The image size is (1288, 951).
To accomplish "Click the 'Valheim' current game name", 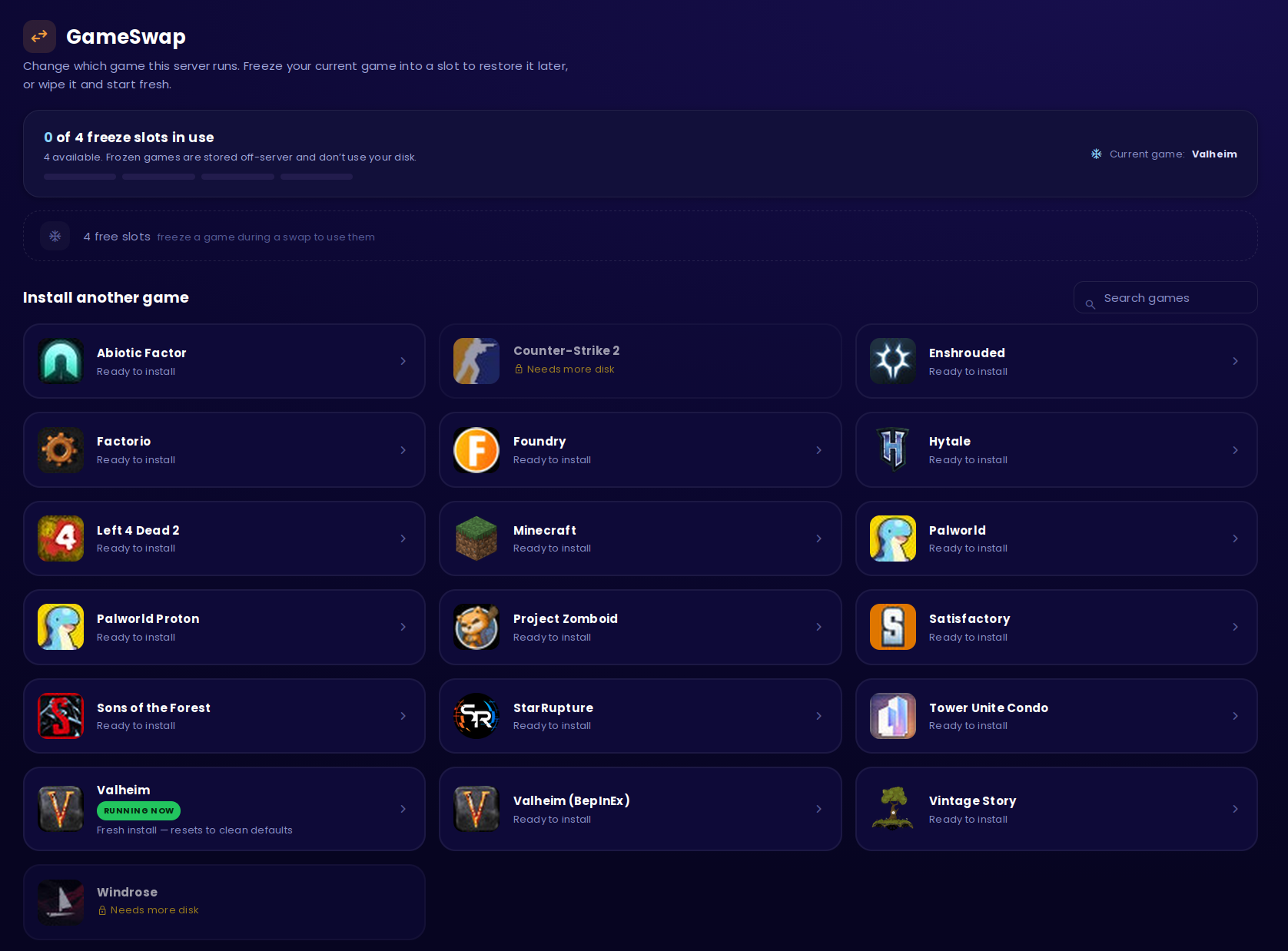I will pos(1214,154).
